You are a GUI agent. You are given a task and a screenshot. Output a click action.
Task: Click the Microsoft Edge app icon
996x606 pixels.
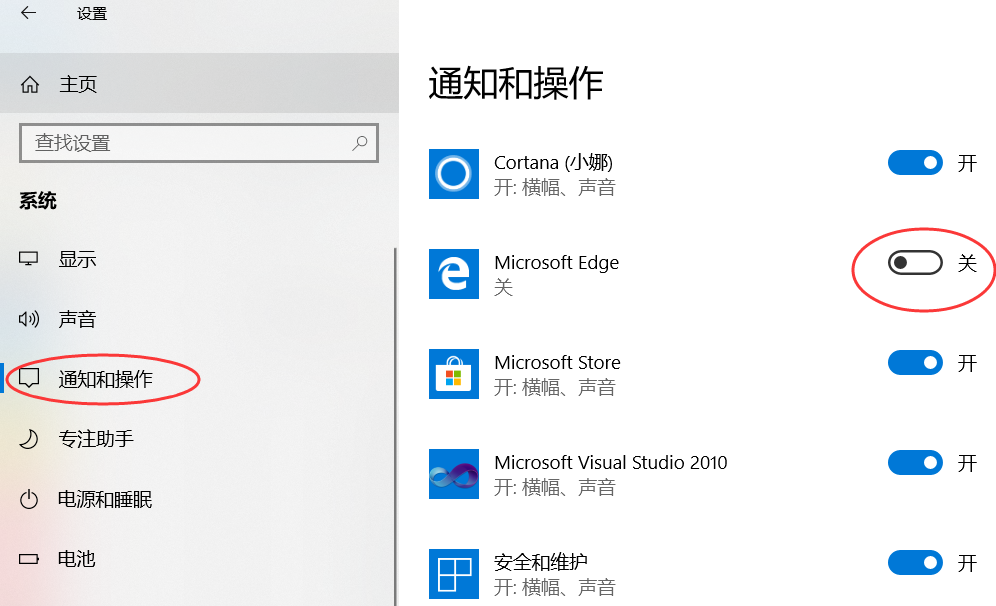454,274
